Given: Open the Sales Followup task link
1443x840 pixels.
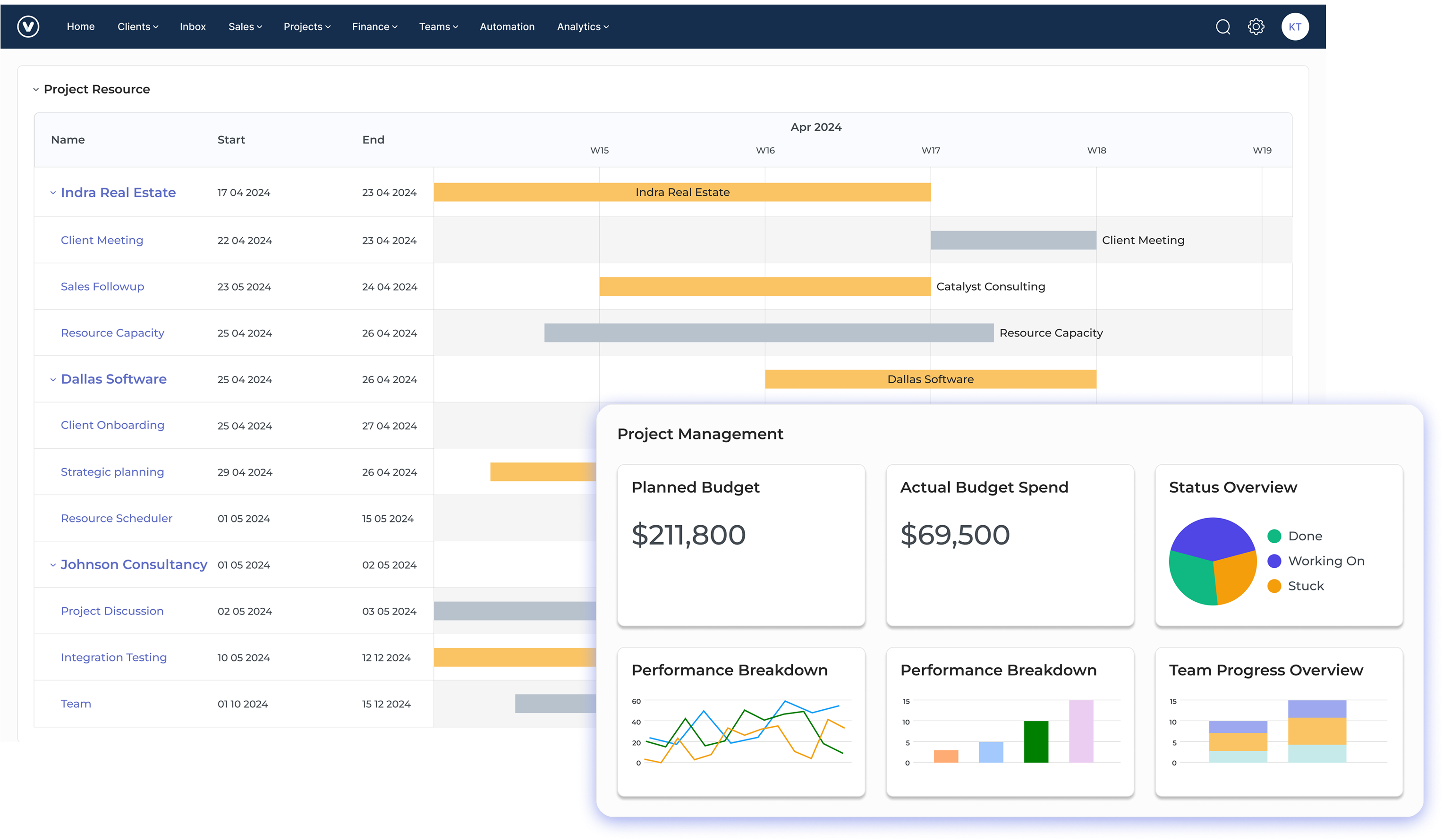Looking at the screenshot, I should pos(102,286).
